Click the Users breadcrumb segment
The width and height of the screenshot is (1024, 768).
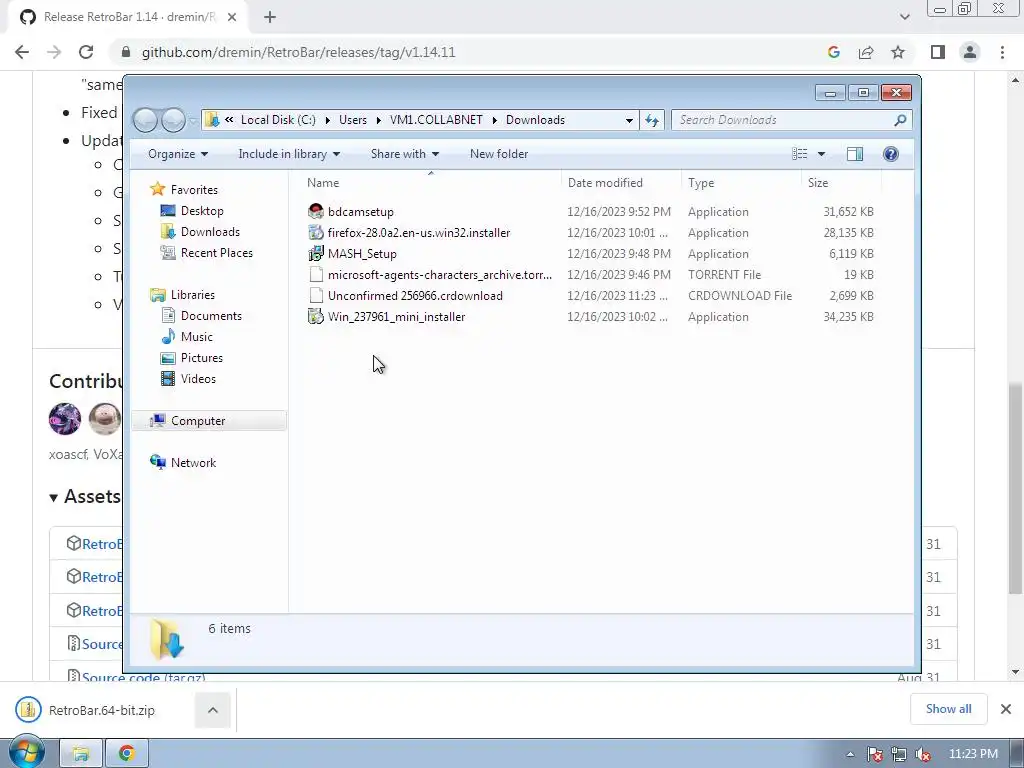point(353,120)
